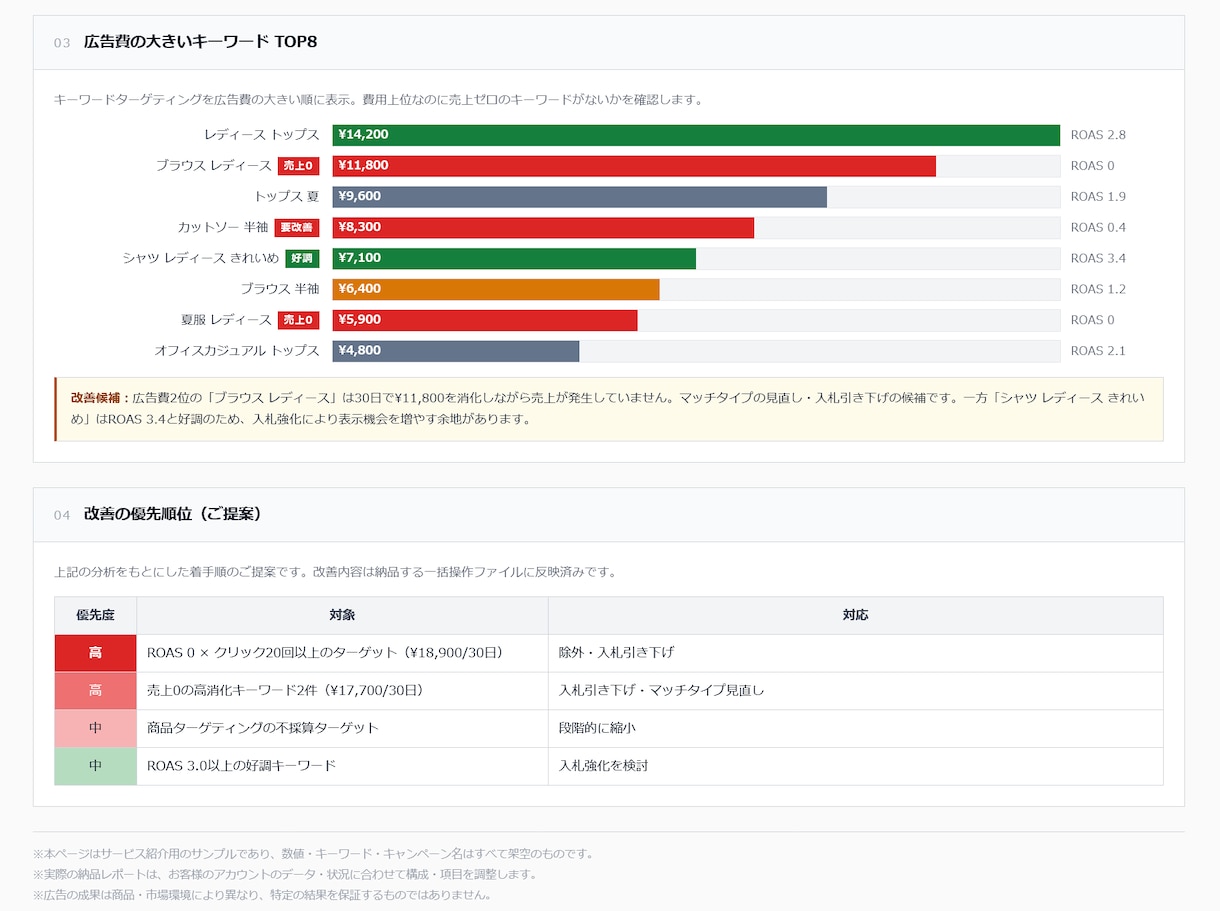
Task: Click the red ¥8,300 bar for カットソー 半袖
Action: pos(543,228)
